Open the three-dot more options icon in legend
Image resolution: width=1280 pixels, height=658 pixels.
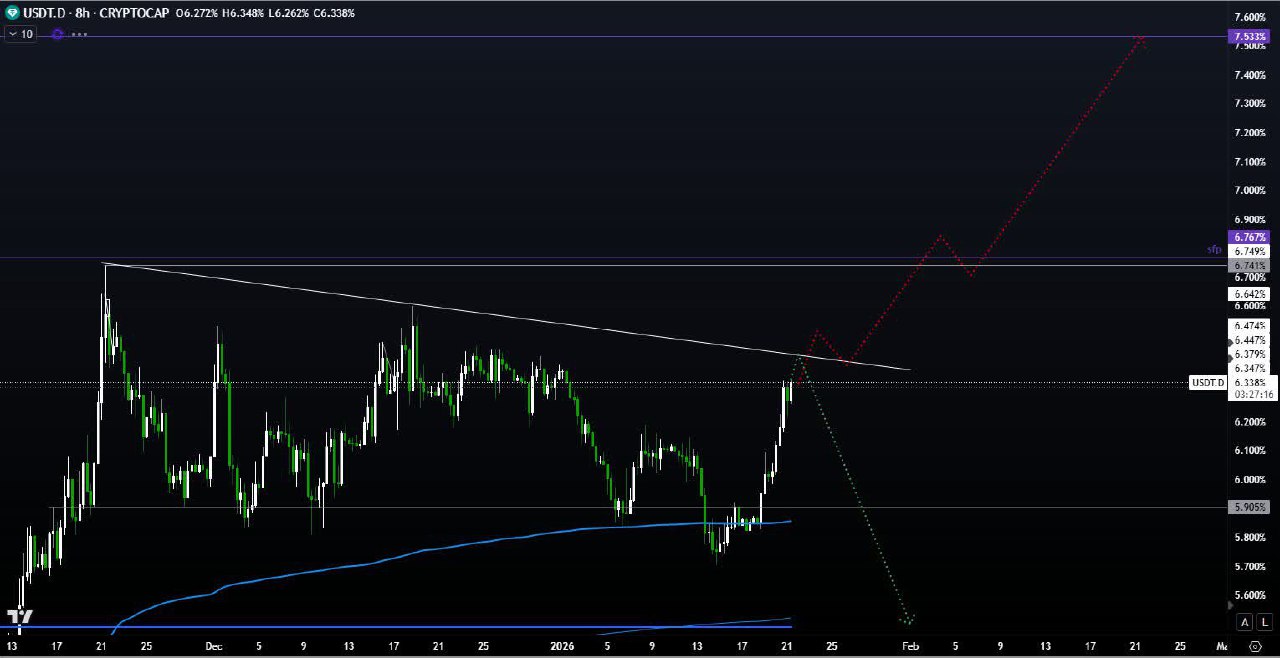click(78, 34)
